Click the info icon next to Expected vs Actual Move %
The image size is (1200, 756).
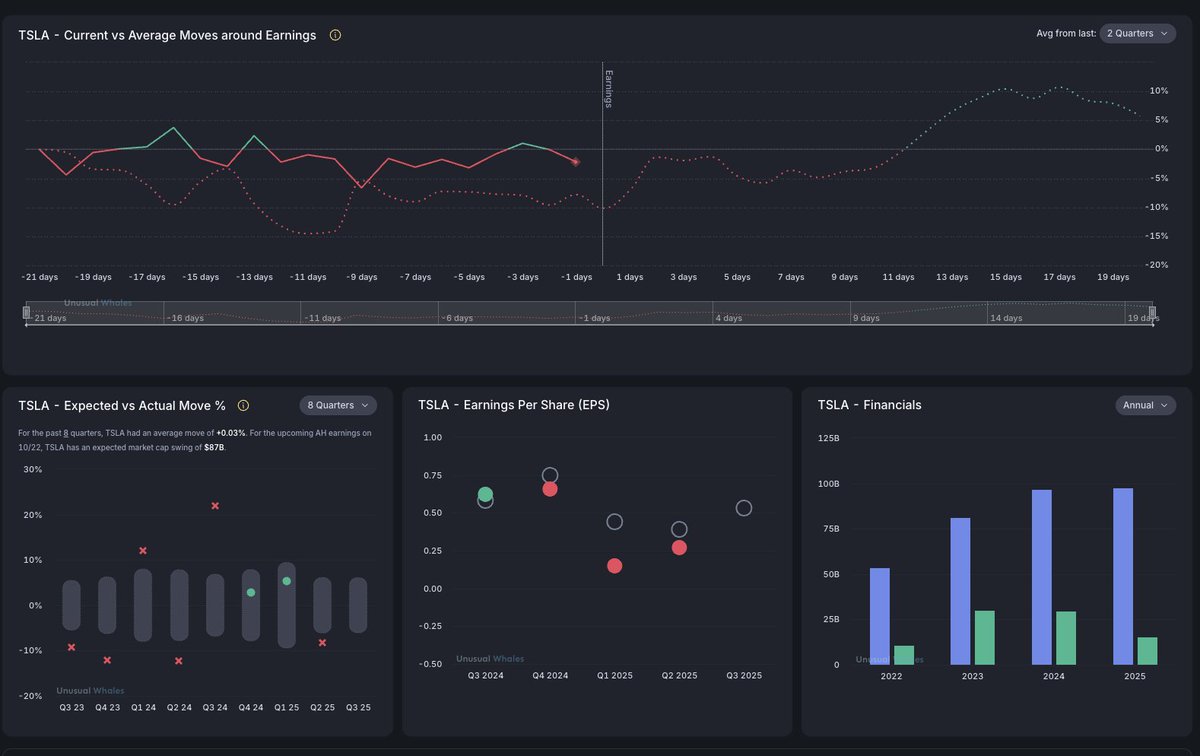(x=243, y=405)
